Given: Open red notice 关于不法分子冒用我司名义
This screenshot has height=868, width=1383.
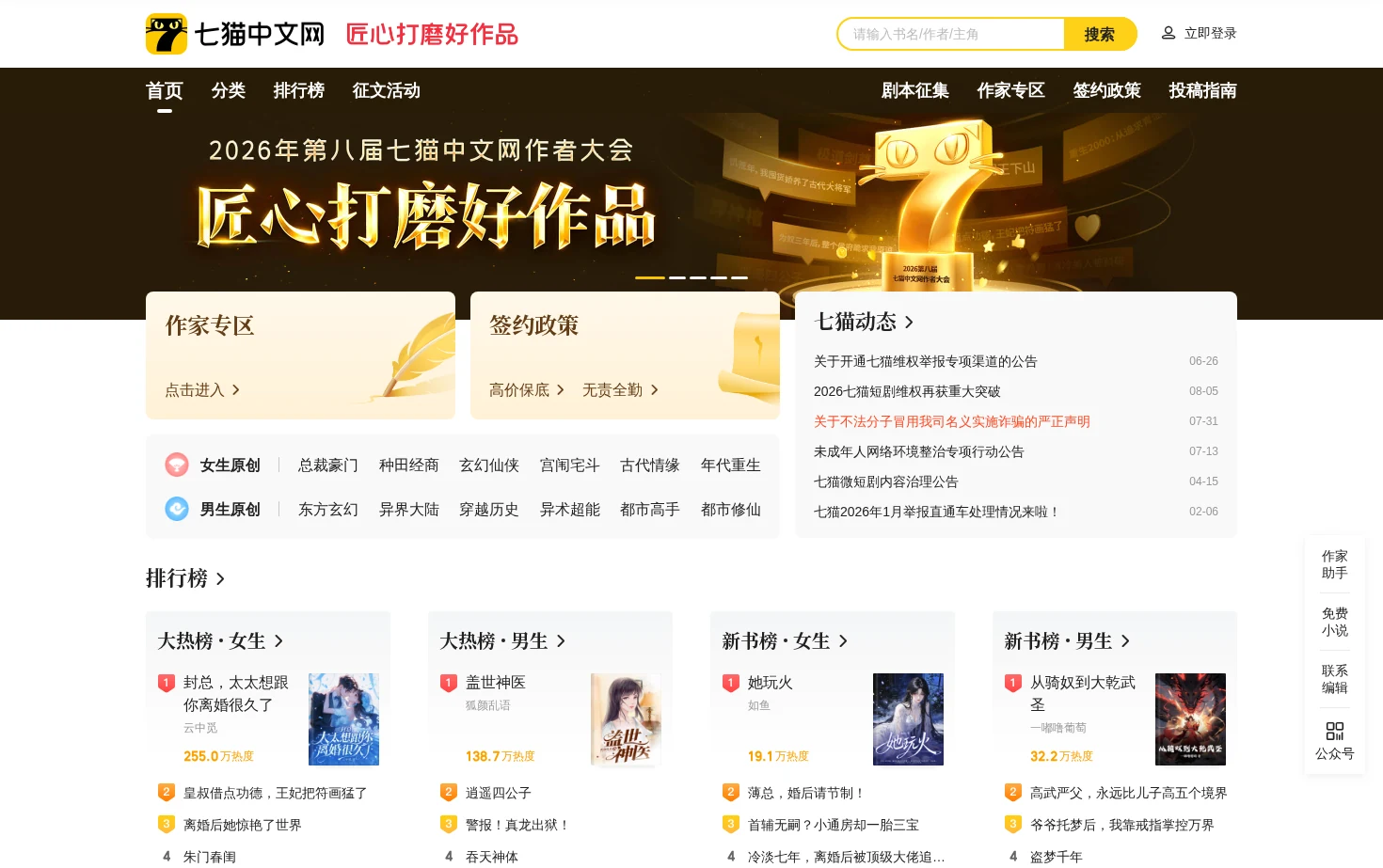Looking at the screenshot, I should tap(952, 421).
